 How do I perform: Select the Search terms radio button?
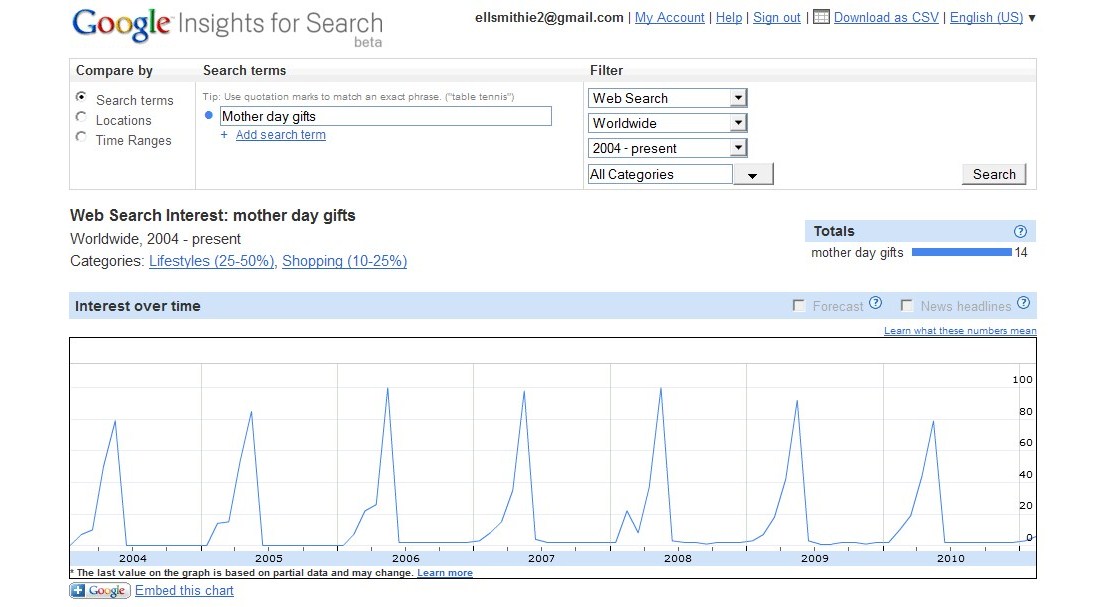click(x=81, y=98)
